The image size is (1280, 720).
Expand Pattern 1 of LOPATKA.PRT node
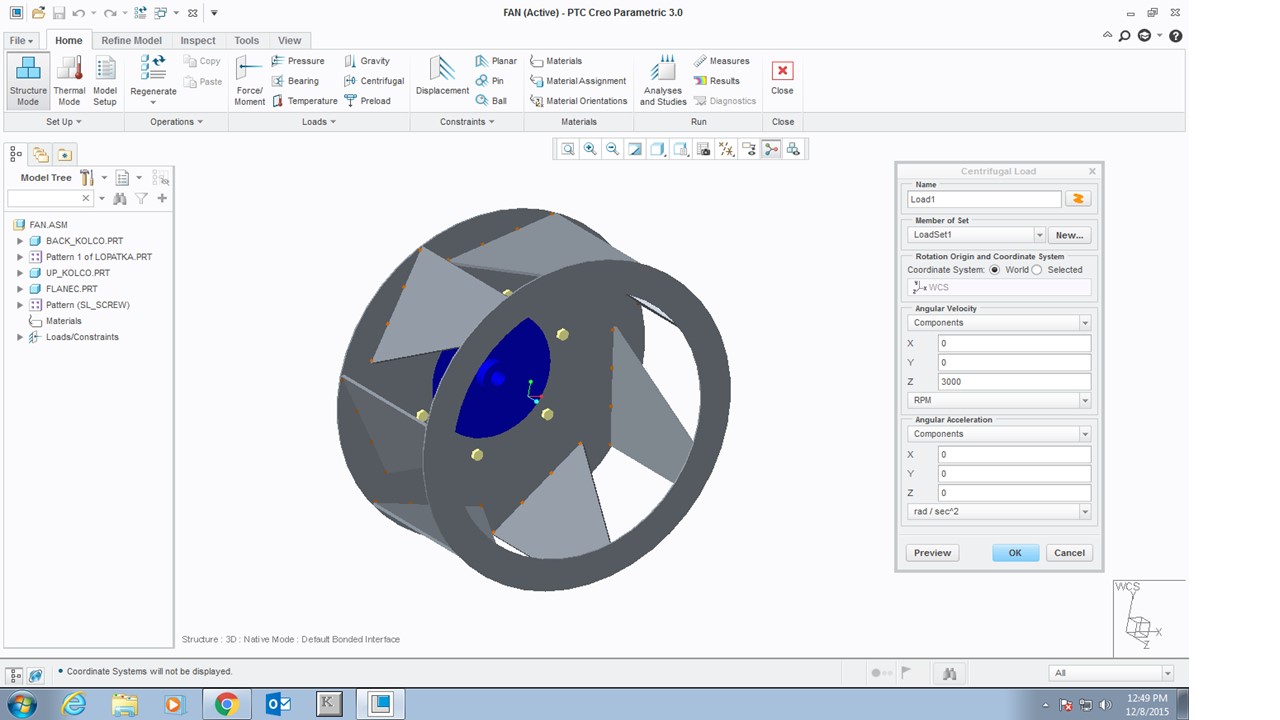[x=20, y=257]
